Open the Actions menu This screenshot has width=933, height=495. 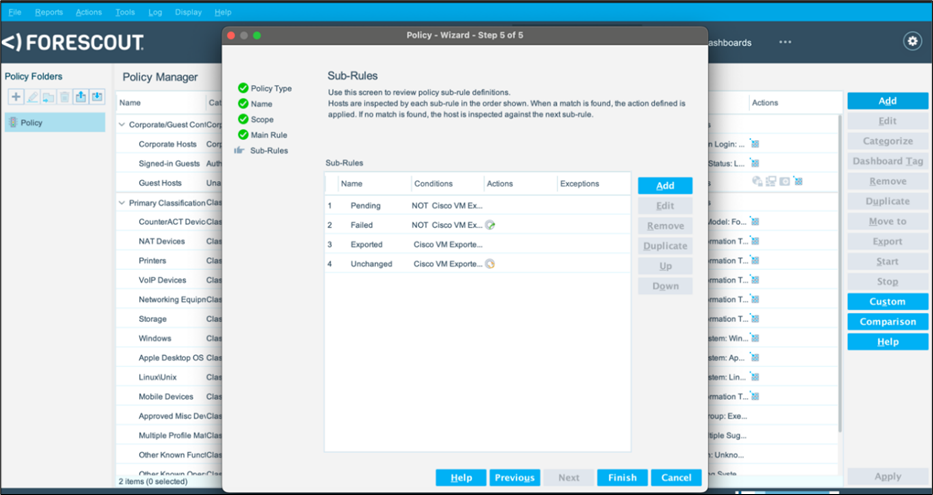click(x=89, y=12)
